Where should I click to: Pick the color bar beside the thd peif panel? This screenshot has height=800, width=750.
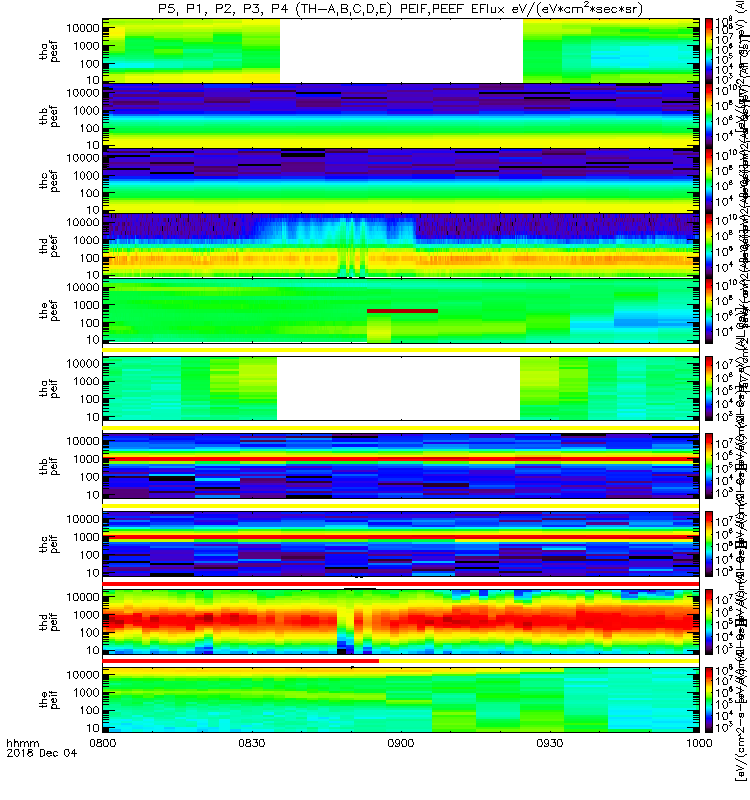(709, 621)
